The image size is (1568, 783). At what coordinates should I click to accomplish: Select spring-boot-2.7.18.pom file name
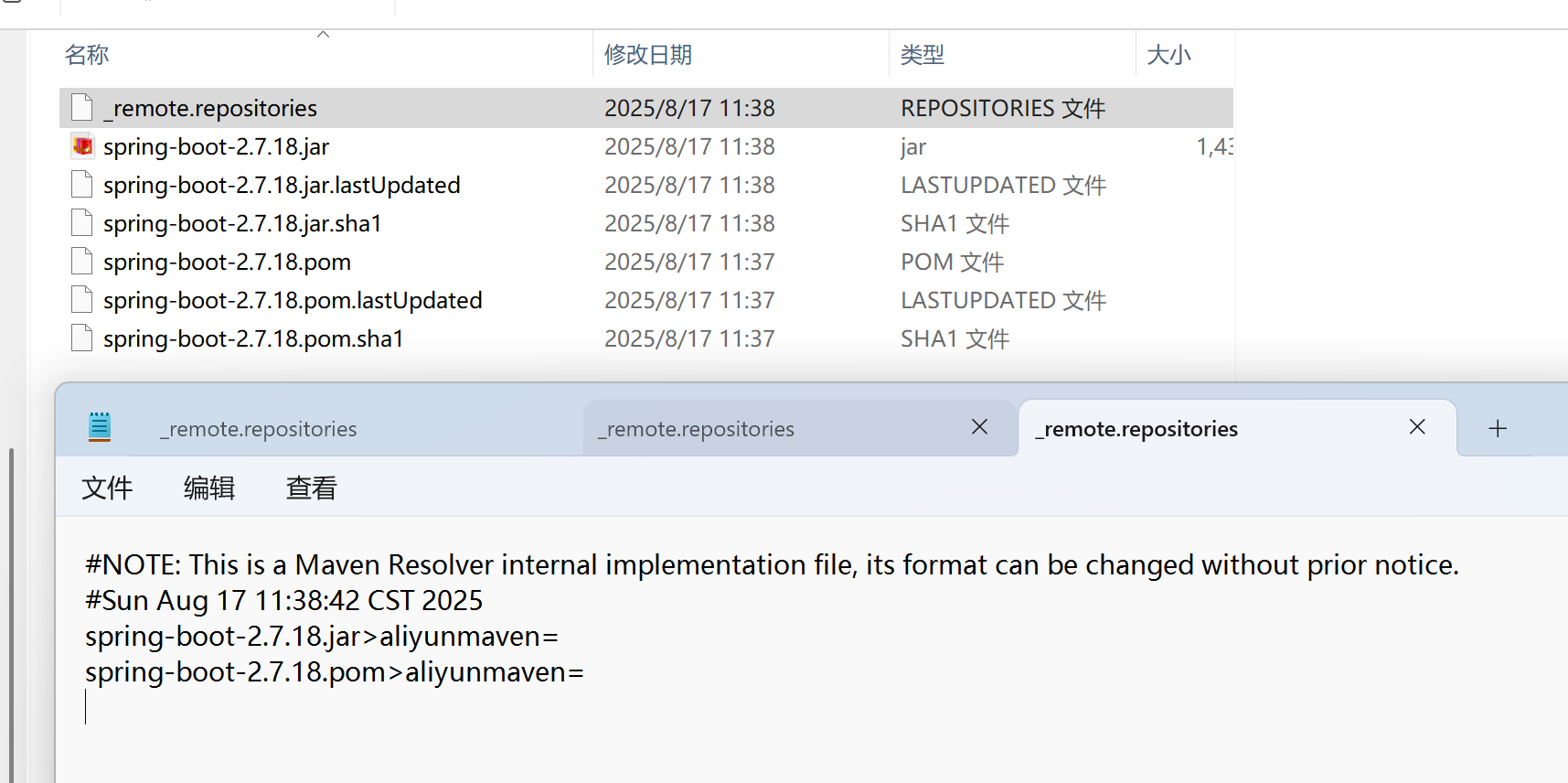point(227,262)
